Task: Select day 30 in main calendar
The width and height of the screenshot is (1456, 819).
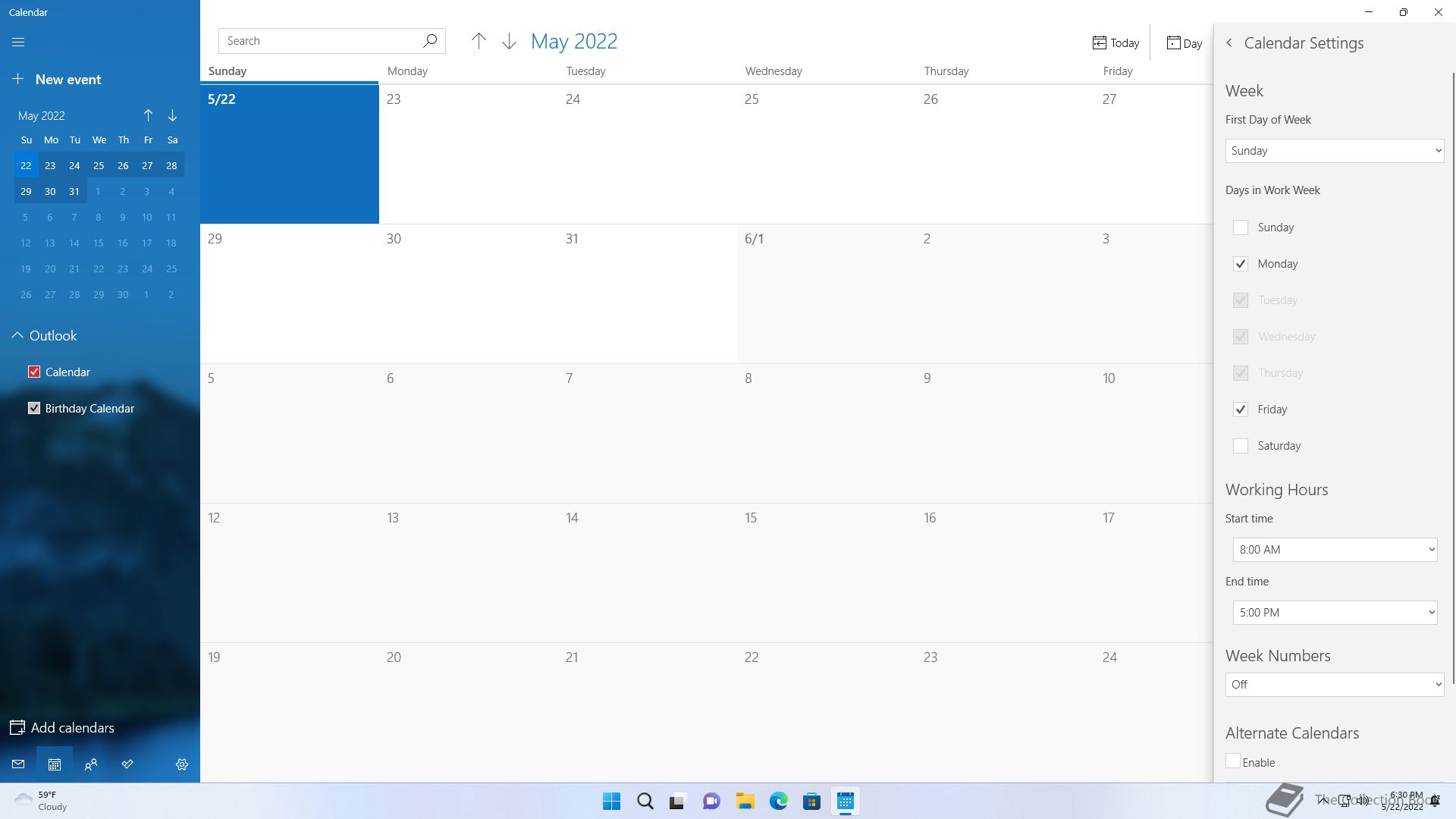Action: pos(469,294)
